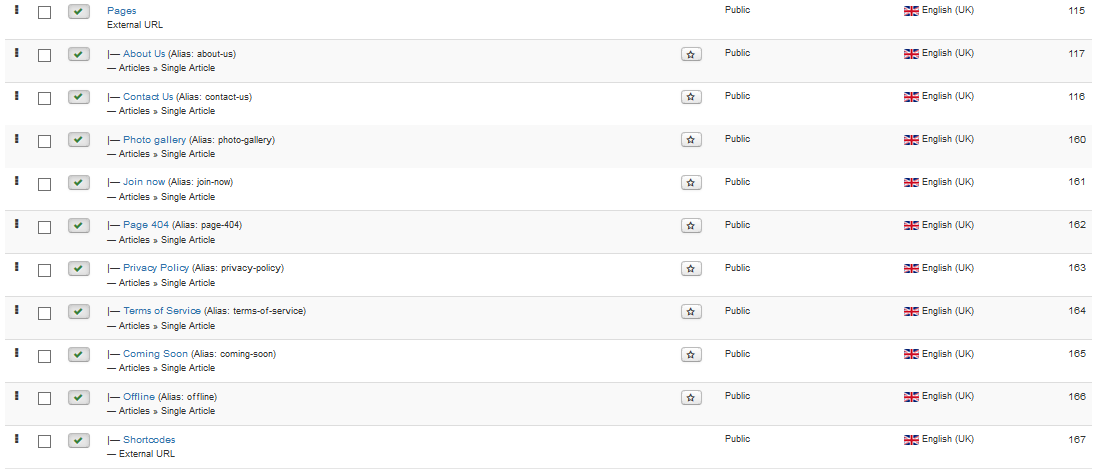The width and height of the screenshot is (1099, 473).
Task: Click drag handle icon on Join now row
Action: pyautogui.click(x=17, y=181)
